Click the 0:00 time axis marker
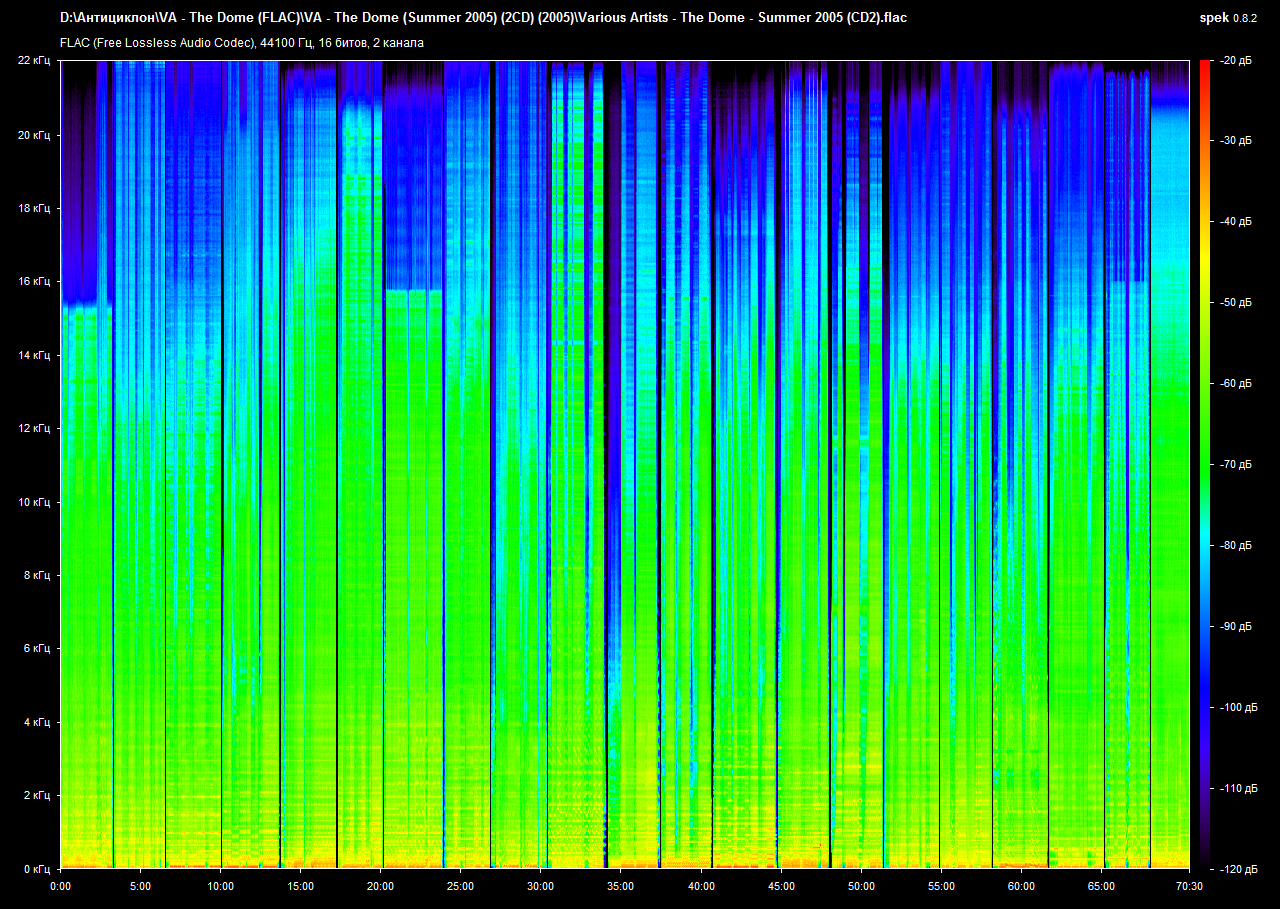Image resolution: width=1280 pixels, height=909 pixels. (x=60, y=886)
